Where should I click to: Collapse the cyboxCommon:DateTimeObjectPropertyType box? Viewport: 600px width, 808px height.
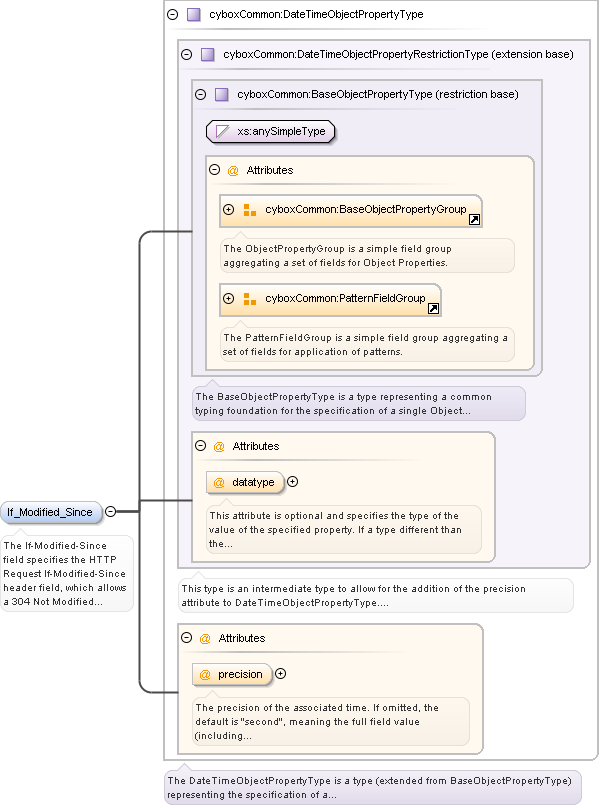pyautogui.click(x=173, y=15)
